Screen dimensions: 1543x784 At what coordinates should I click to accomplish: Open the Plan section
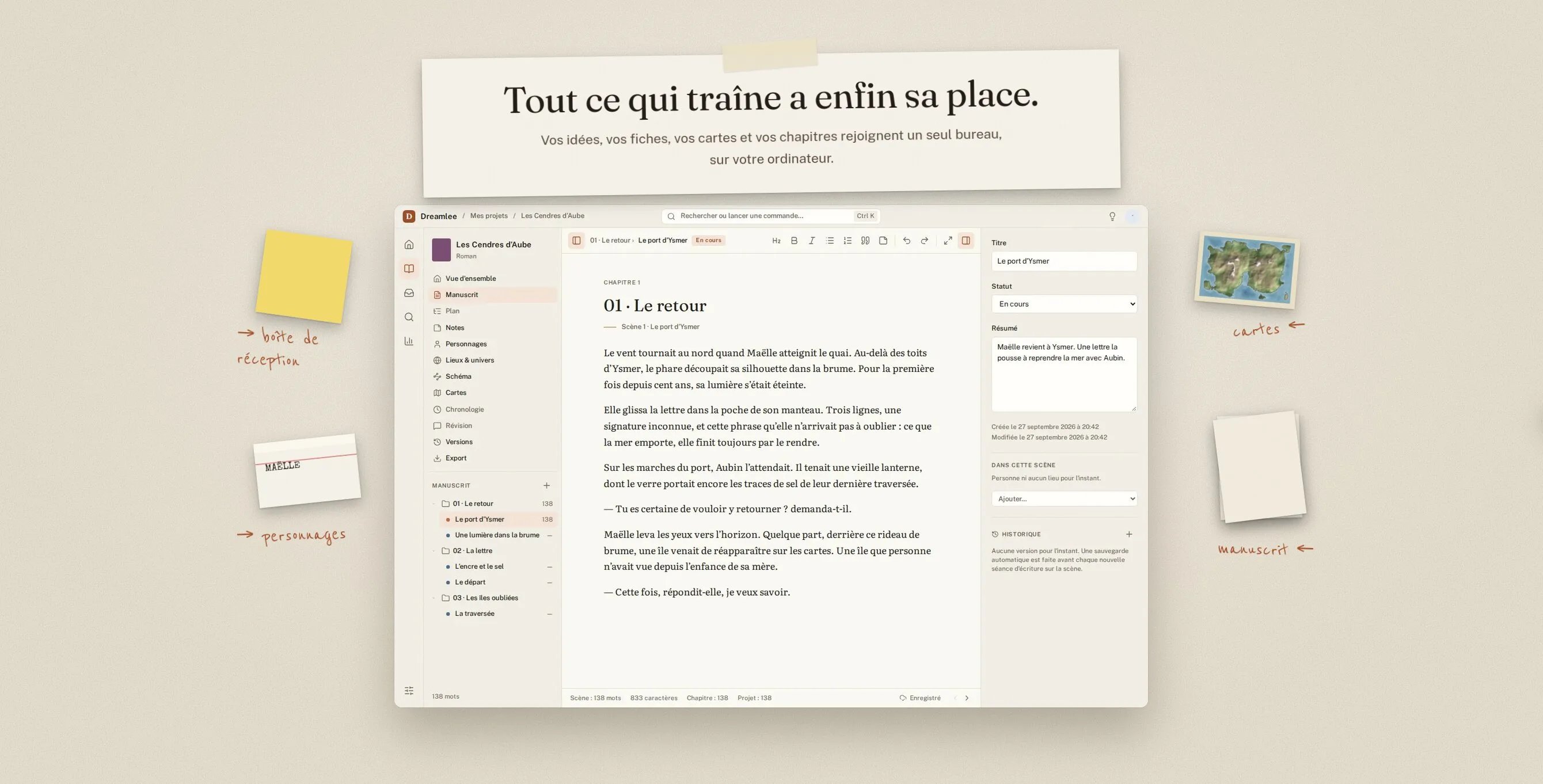(x=493, y=311)
